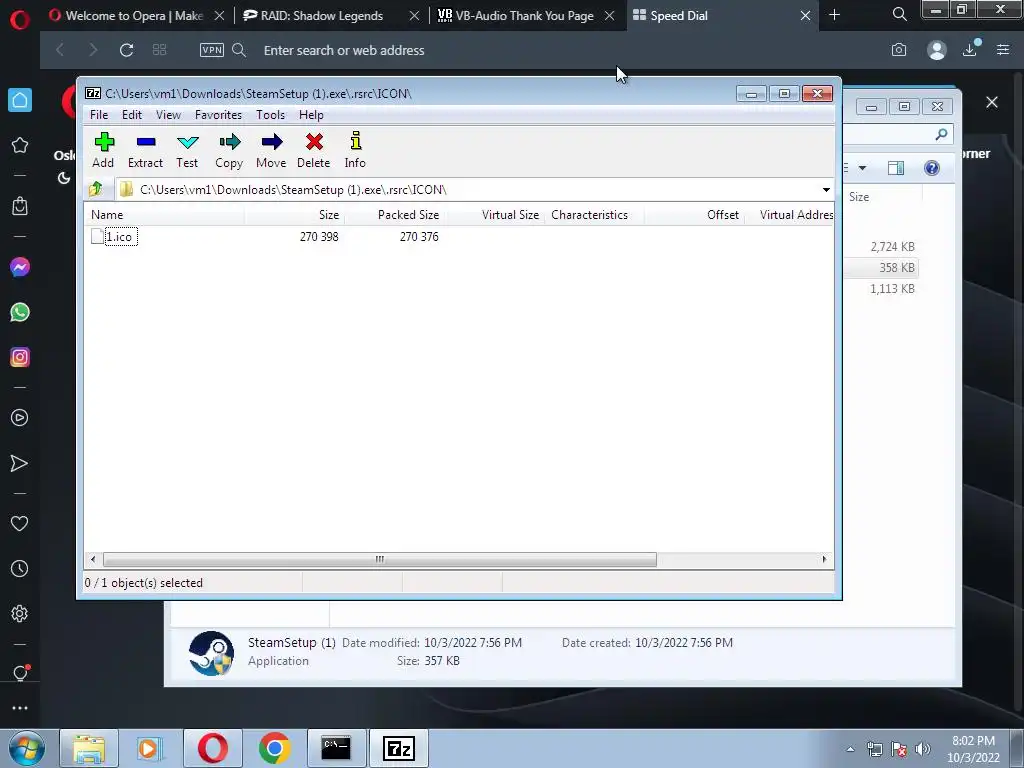Open the View menu
The width and height of the screenshot is (1024, 768).
coord(168,115)
